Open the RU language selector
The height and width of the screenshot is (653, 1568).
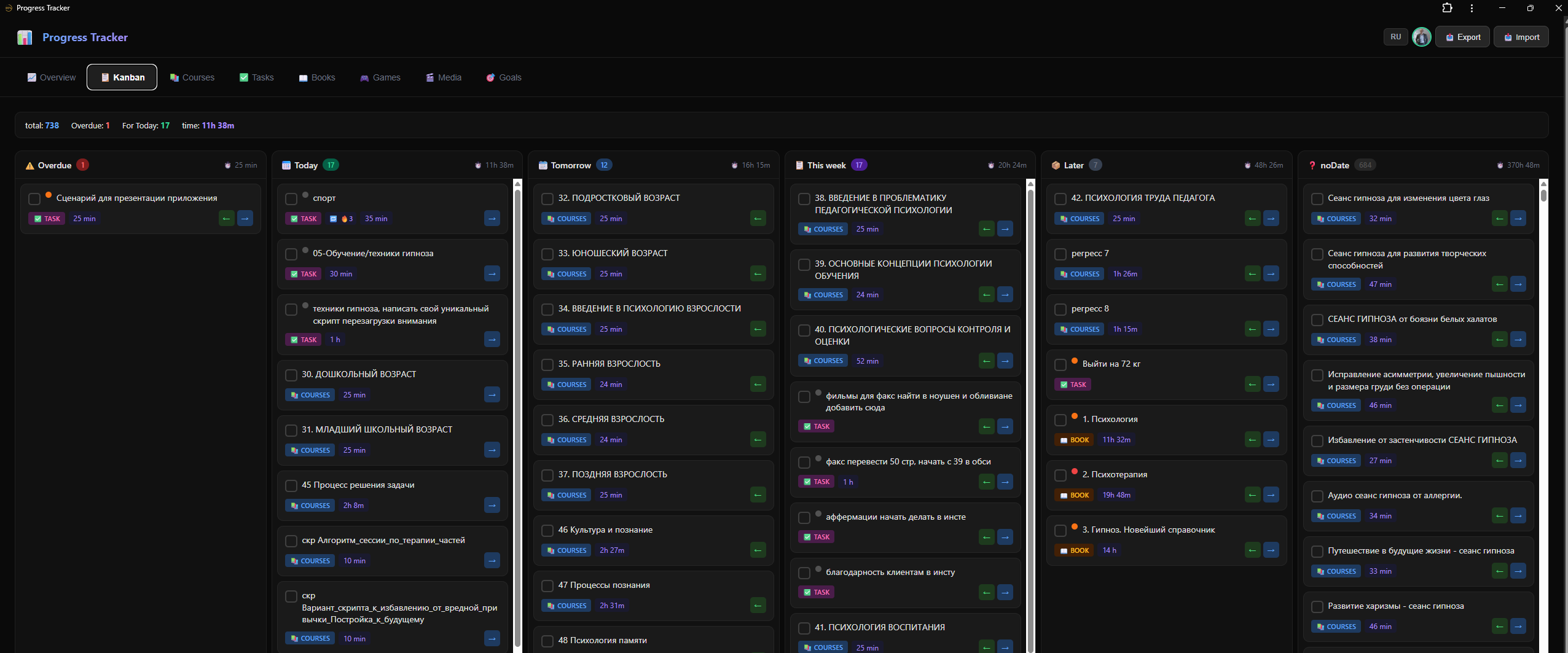tap(1395, 37)
